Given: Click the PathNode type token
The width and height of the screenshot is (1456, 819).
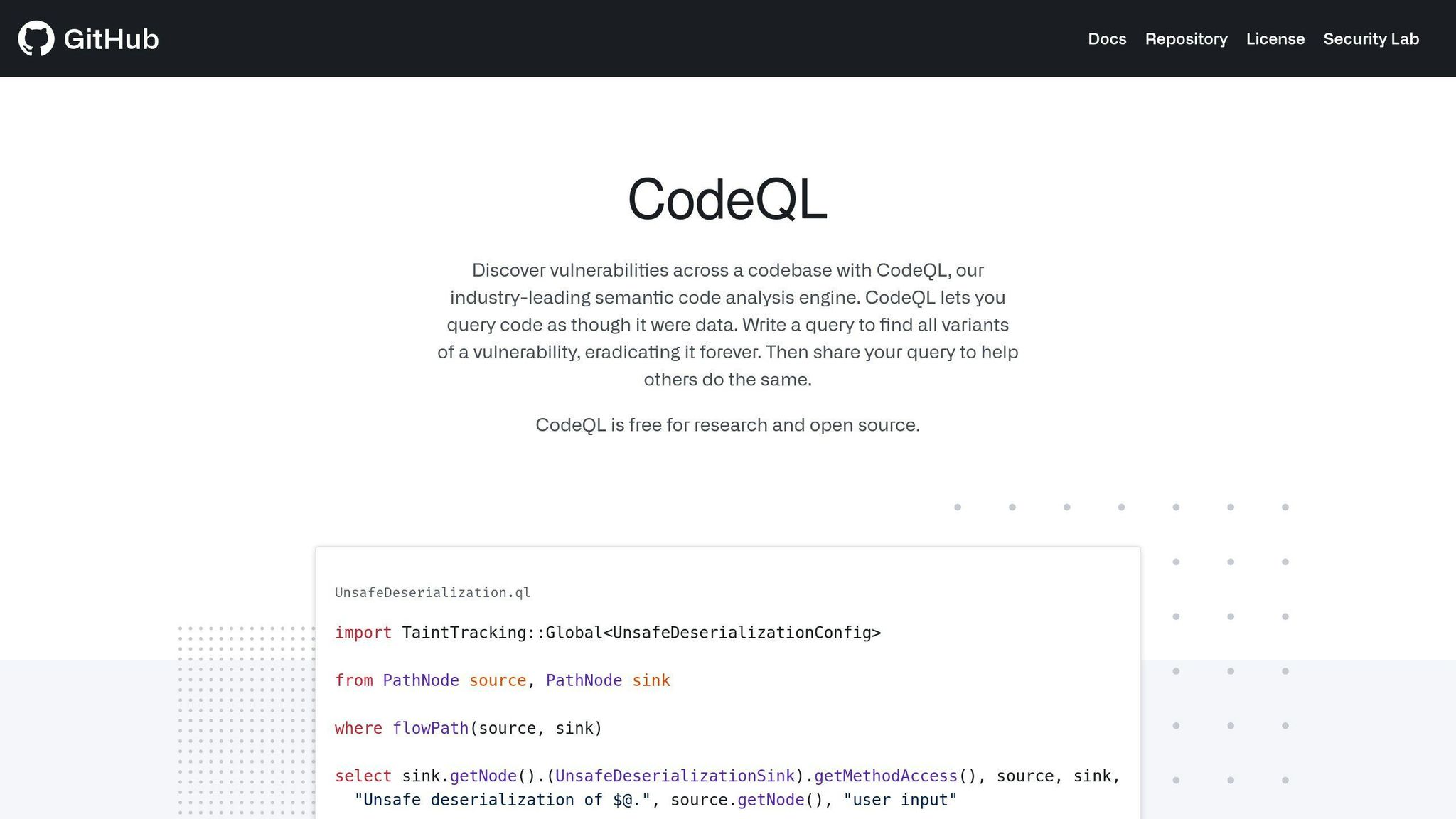Looking at the screenshot, I should click(x=421, y=680).
